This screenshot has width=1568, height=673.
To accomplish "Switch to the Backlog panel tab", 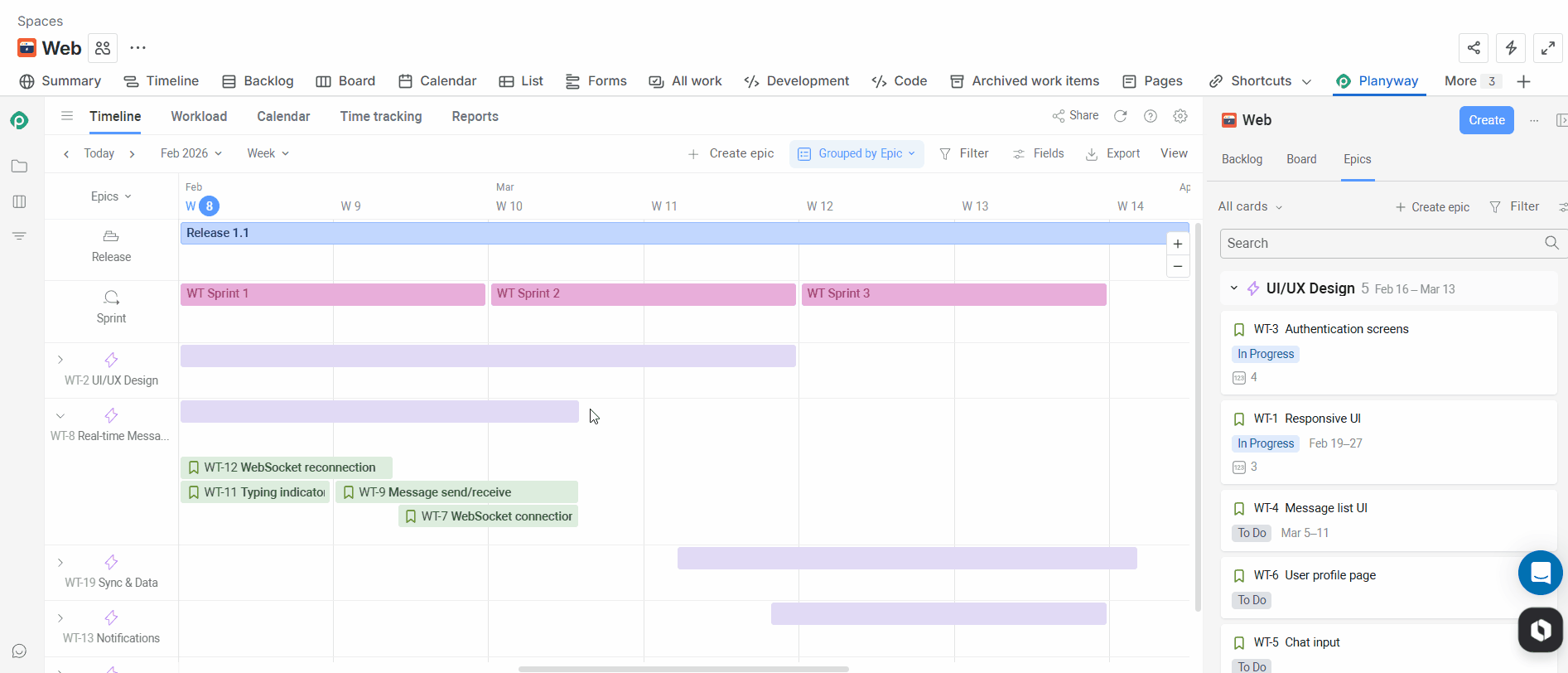I will [x=1242, y=159].
